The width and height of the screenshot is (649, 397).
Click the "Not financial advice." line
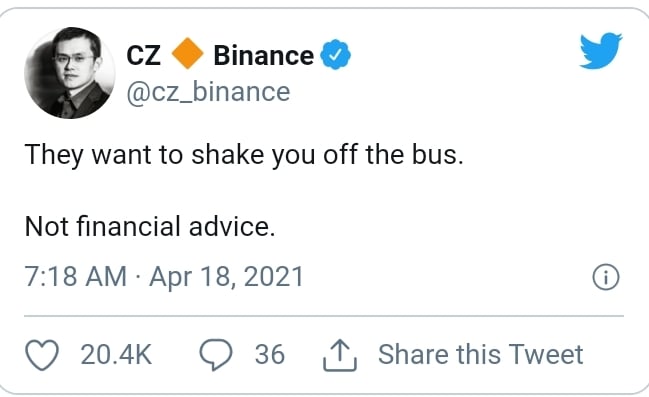(150, 226)
